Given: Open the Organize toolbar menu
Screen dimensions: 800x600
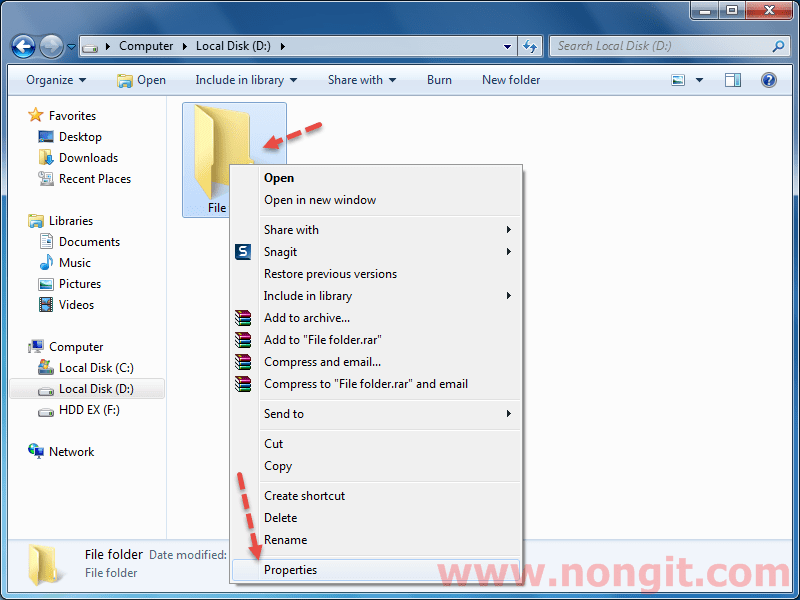Looking at the screenshot, I should pyautogui.click(x=56, y=80).
